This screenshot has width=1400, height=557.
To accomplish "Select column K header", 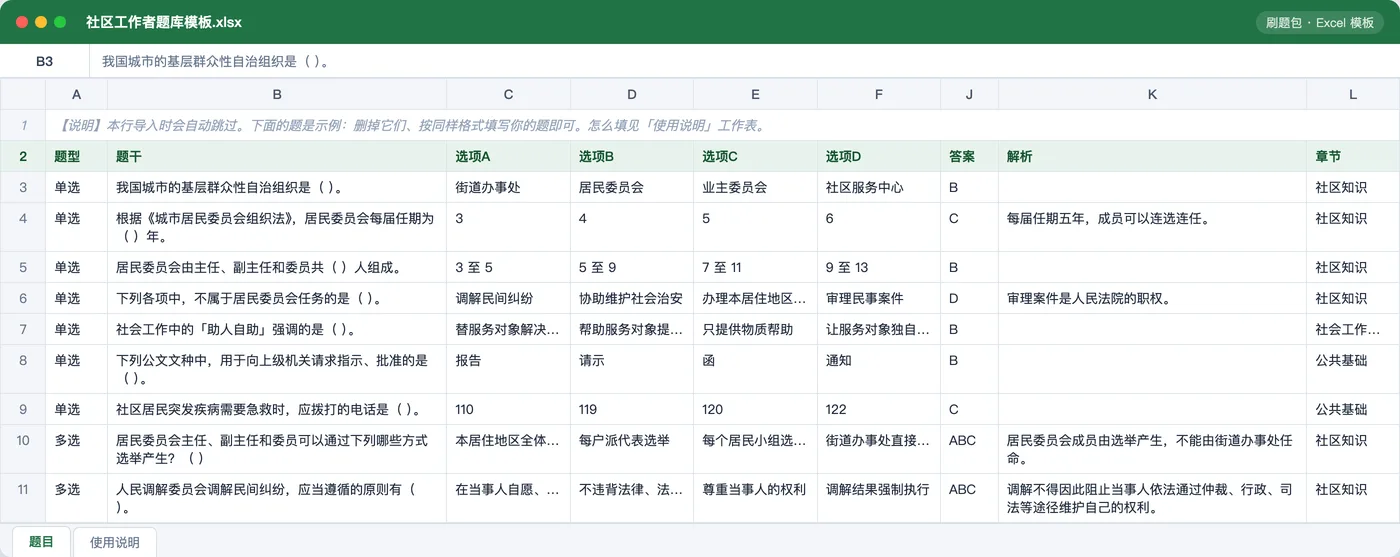I will coord(1152,94).
